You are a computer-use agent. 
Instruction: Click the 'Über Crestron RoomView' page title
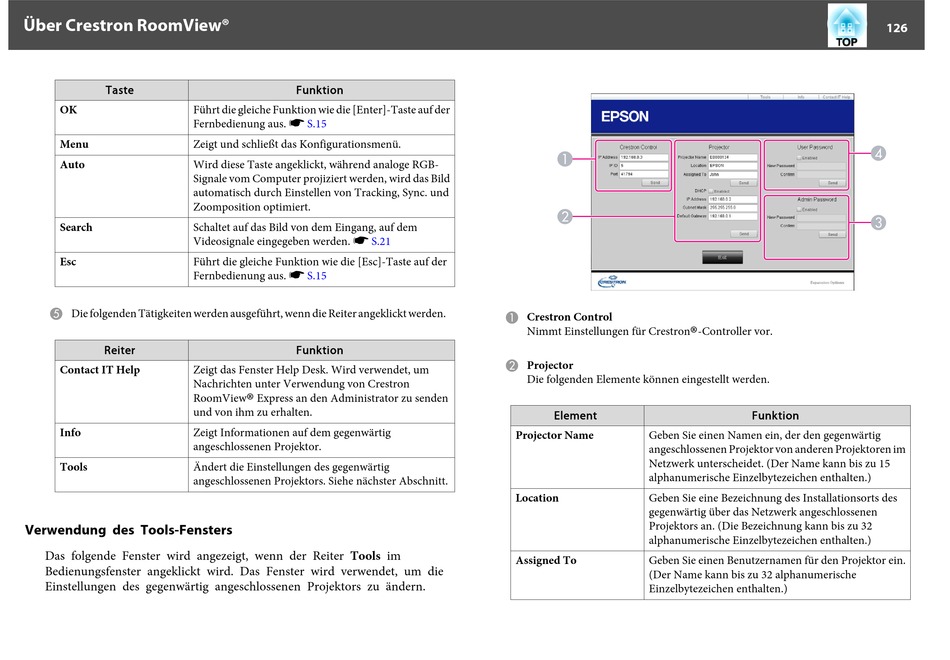click(x=126, y=25)
